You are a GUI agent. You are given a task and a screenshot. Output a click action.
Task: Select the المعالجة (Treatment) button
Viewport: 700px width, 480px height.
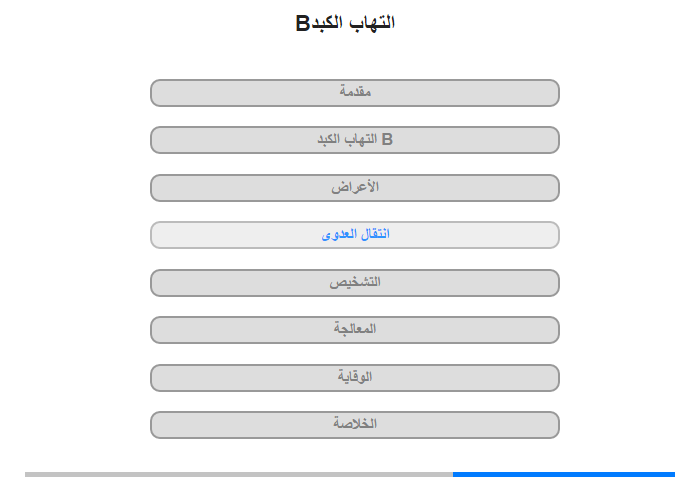pos(354,330)
